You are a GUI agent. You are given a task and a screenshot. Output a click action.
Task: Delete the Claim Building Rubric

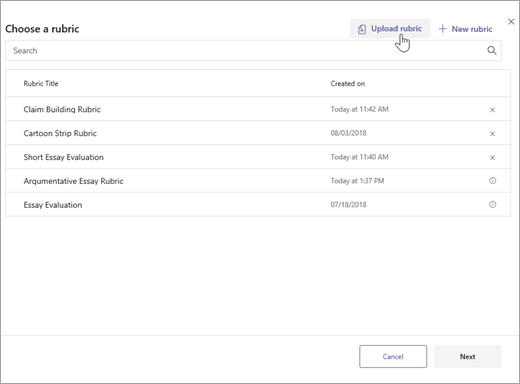pyautogui.click(x=492, y=110)
